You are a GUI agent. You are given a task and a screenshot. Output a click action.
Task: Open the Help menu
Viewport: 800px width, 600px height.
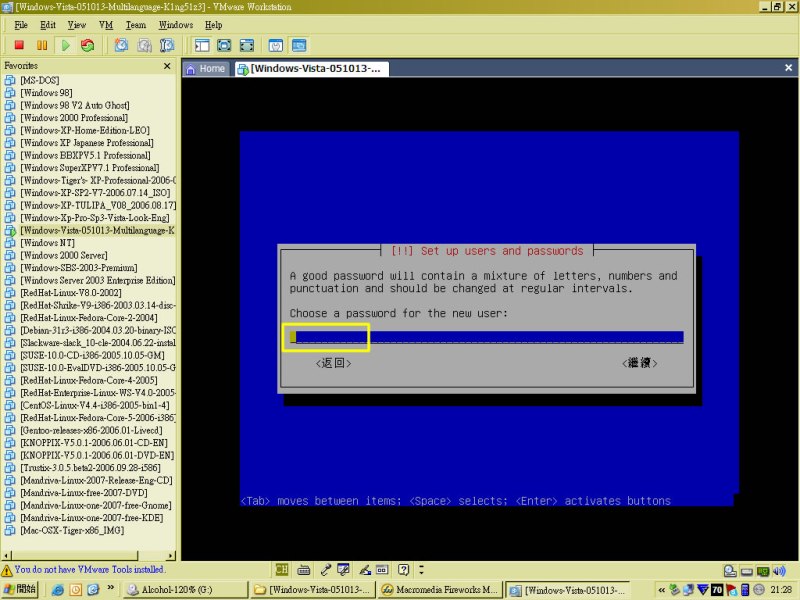click(213, 25)
